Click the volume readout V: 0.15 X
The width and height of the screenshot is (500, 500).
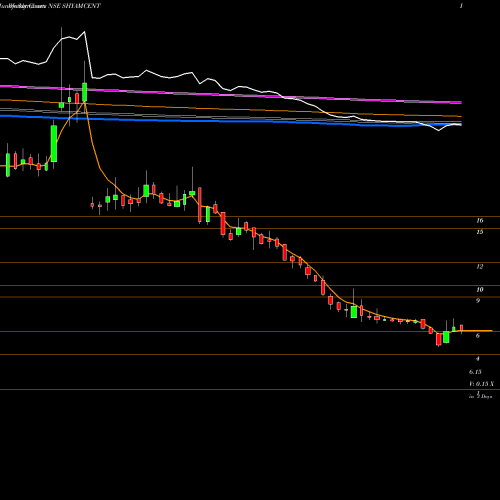tap(481, 384)
